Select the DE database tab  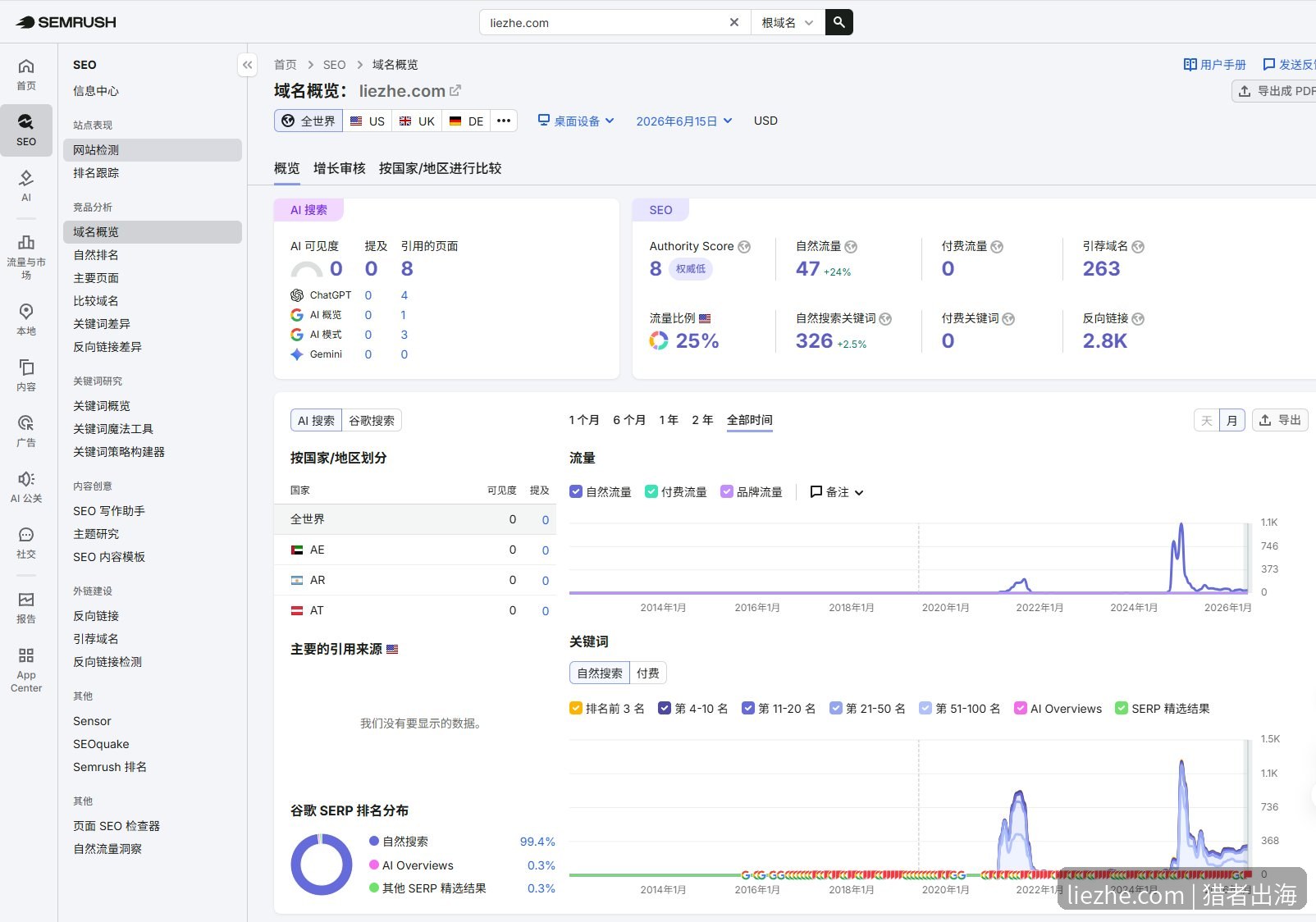point(467,121)
